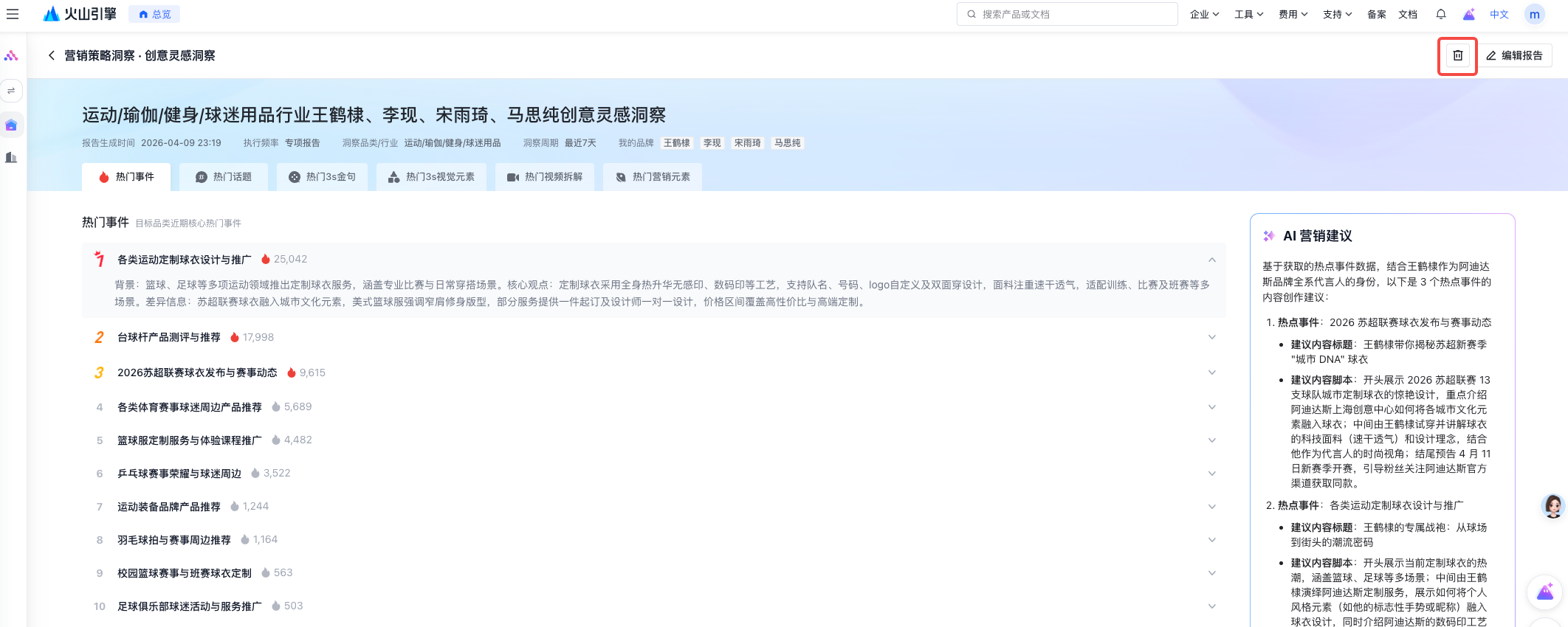
Task: Open the 工具 dropdown menu
Action: click(1248, 14)
